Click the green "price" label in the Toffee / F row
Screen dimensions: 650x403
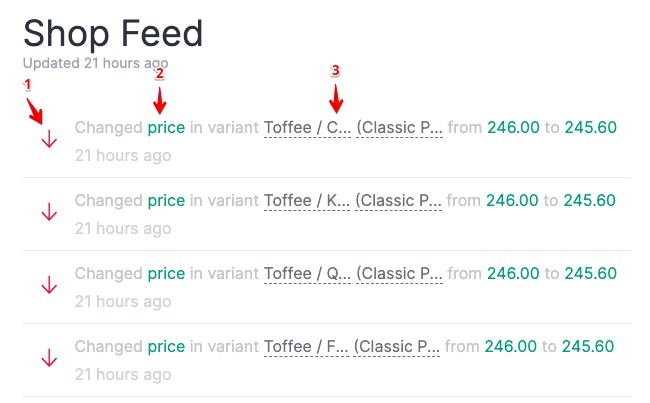pos(166,346)
